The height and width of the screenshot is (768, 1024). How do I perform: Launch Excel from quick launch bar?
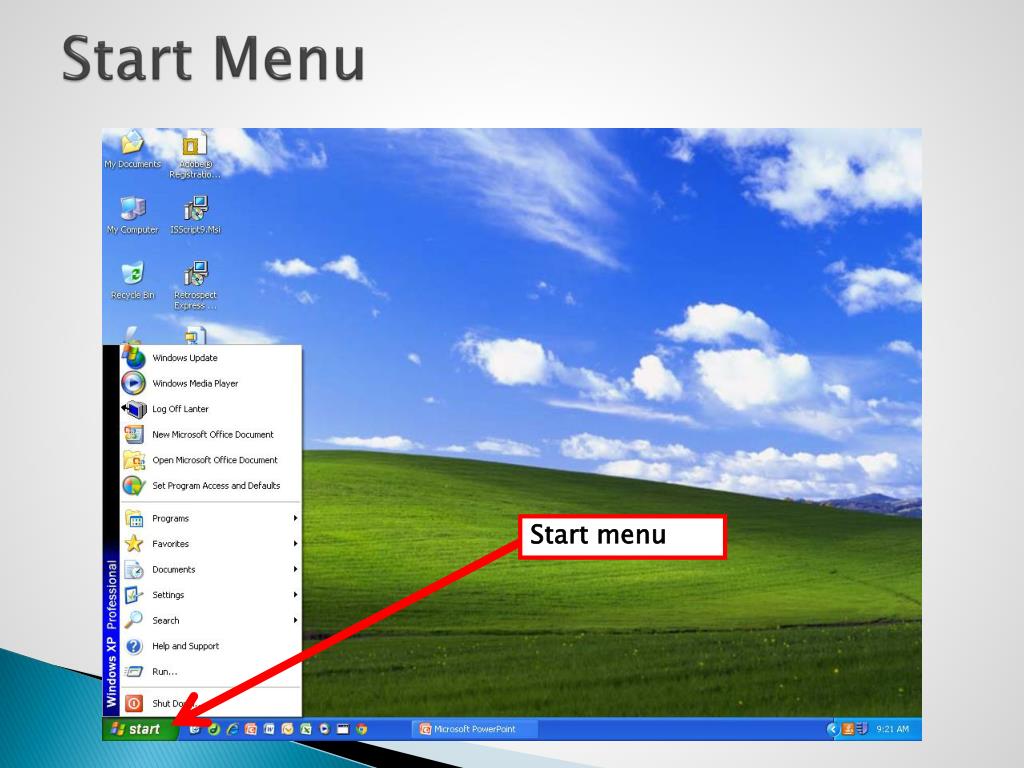306,729
